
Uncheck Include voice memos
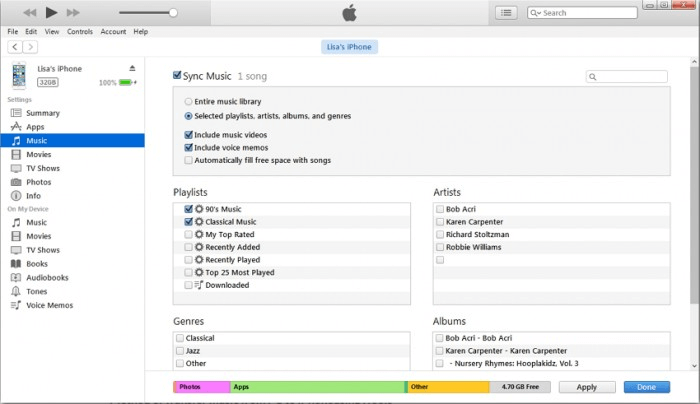[188, 147]
